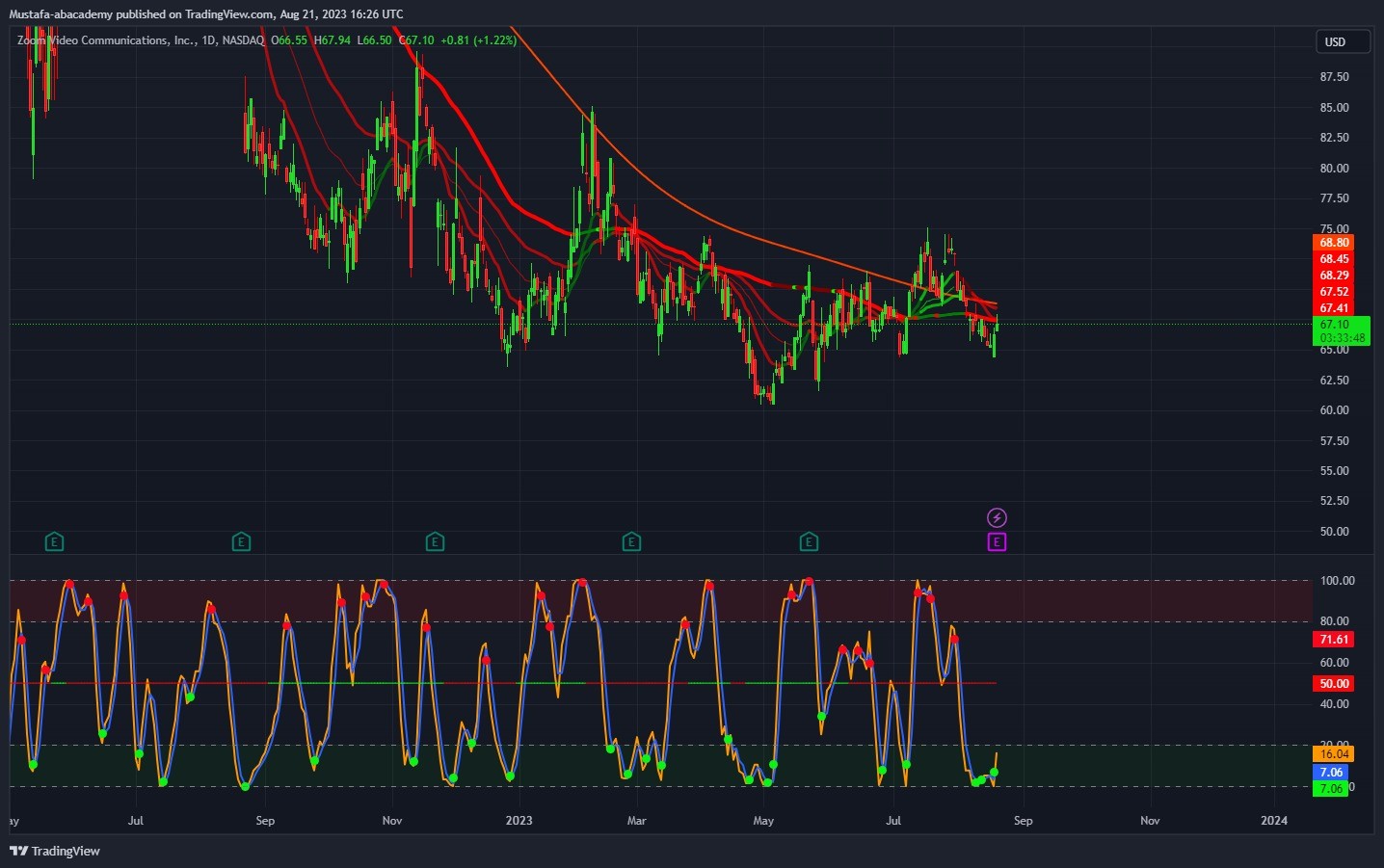Click the 40.00 oscillator axis value
Viewport: 1384px width, 868px height.
(x=1334, y=704)
